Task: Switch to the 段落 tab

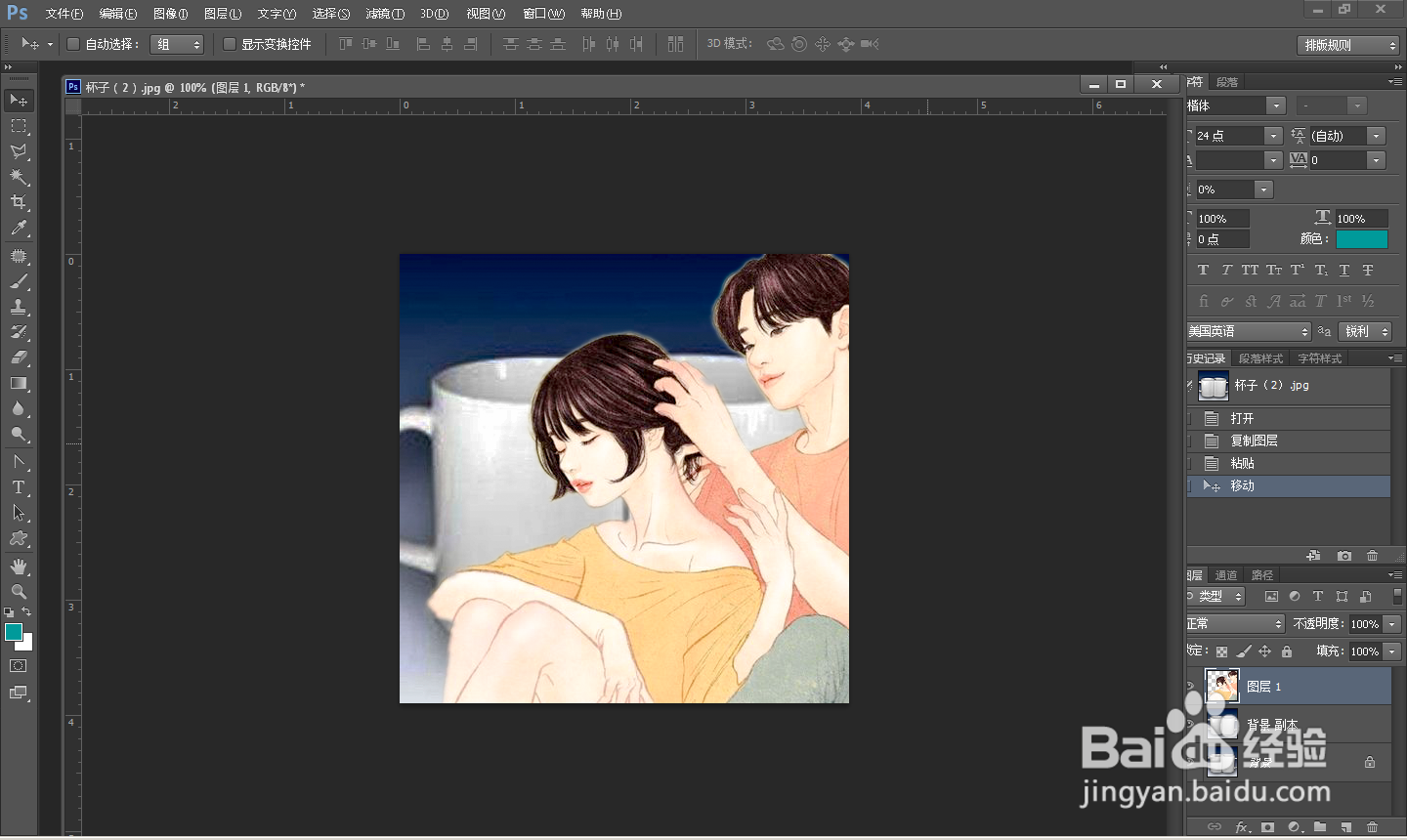Action: tap(1228, 82)
